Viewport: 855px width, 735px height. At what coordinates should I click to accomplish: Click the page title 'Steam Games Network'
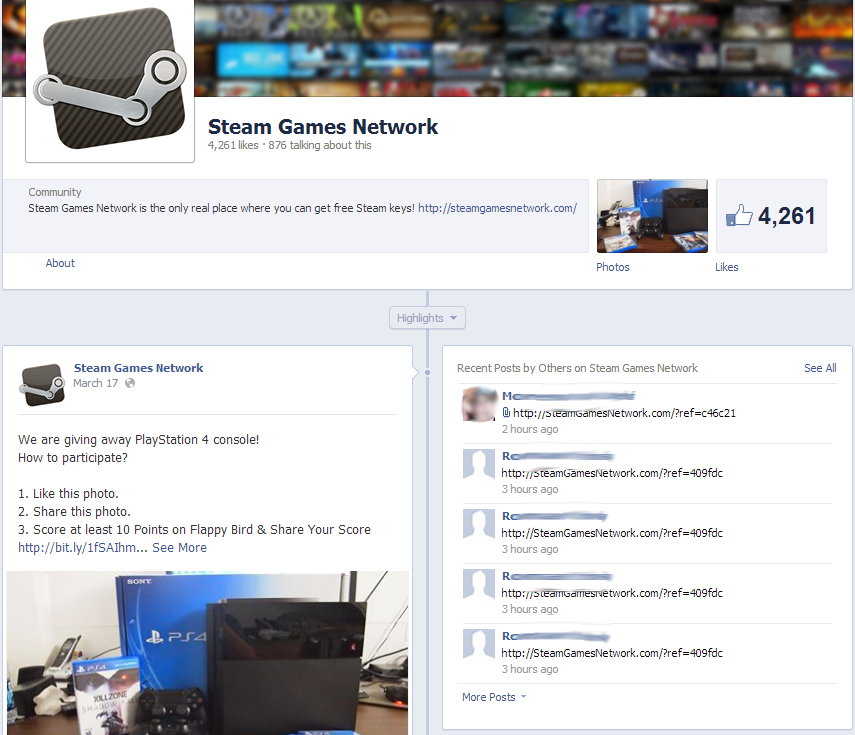click(x=323, y=126)
